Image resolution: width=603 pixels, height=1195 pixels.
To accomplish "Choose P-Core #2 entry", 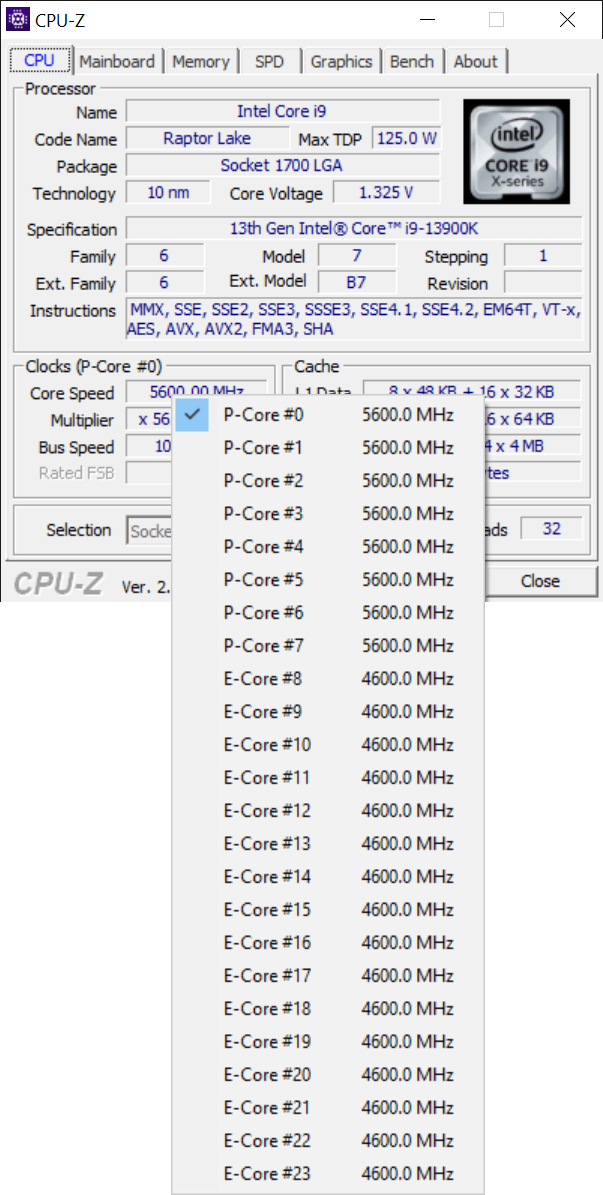I will [328, 481].
